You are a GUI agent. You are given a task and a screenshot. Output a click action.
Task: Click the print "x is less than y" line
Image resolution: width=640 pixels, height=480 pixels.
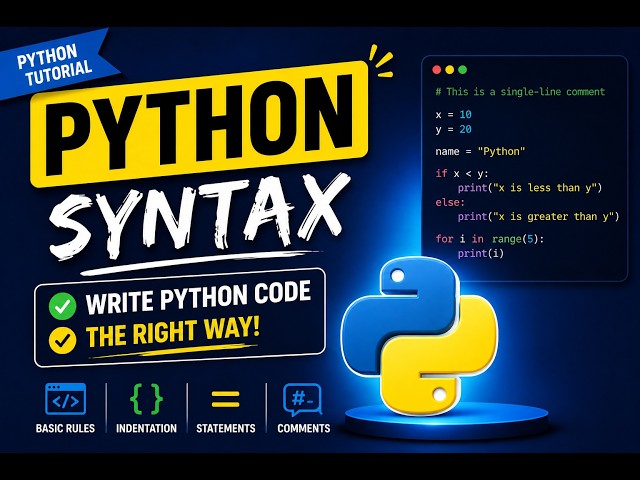530,188
